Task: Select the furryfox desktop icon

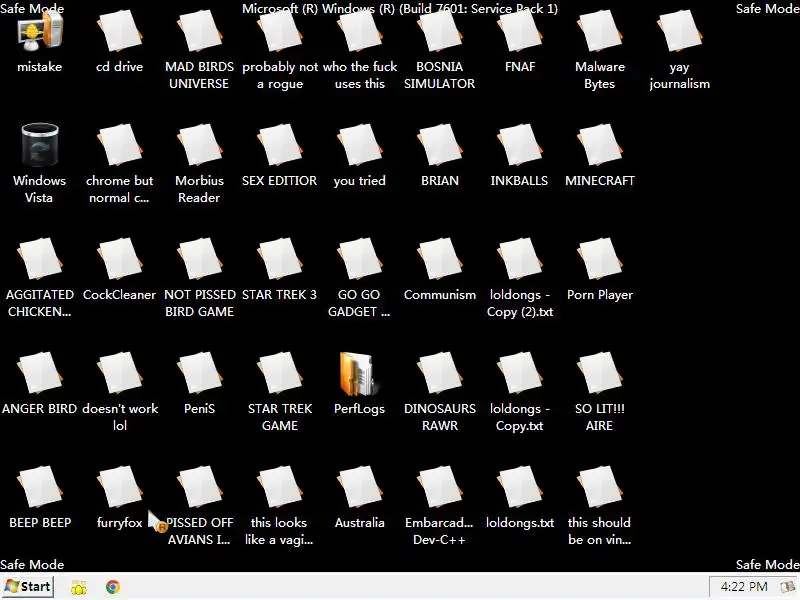Action: click(119, 487)
